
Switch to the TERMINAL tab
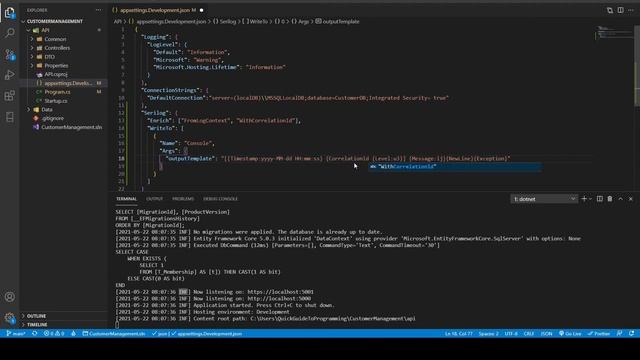tap(126, 199)
